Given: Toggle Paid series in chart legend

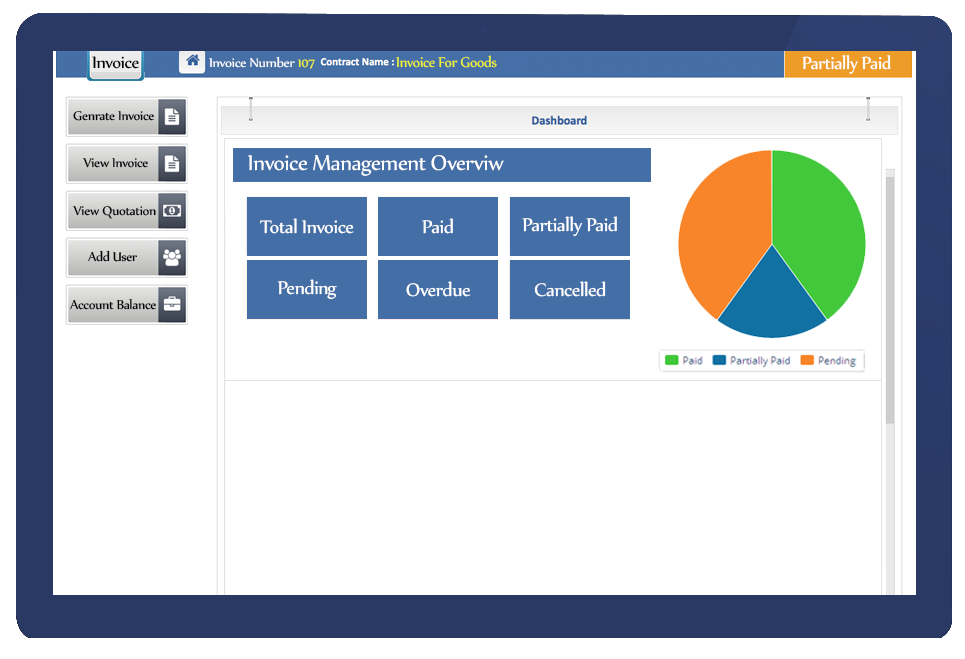Looking at the screenshot, I should [684, 361].
